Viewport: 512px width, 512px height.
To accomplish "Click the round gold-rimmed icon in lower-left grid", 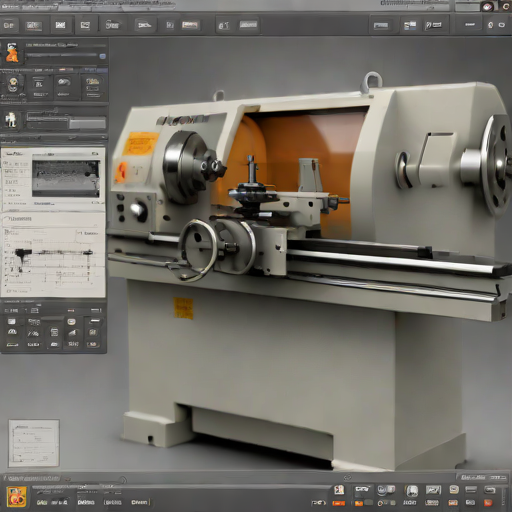I will point(71,322).
